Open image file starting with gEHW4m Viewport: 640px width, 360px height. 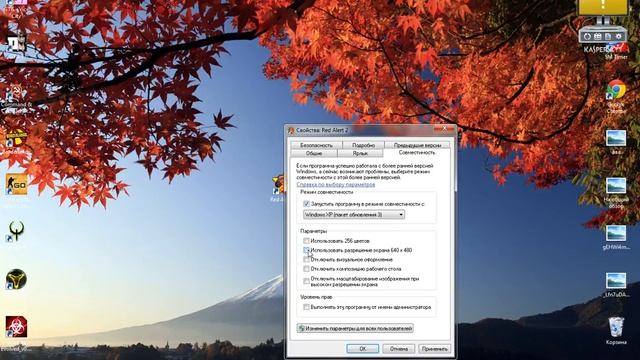(x=616, y=233)
